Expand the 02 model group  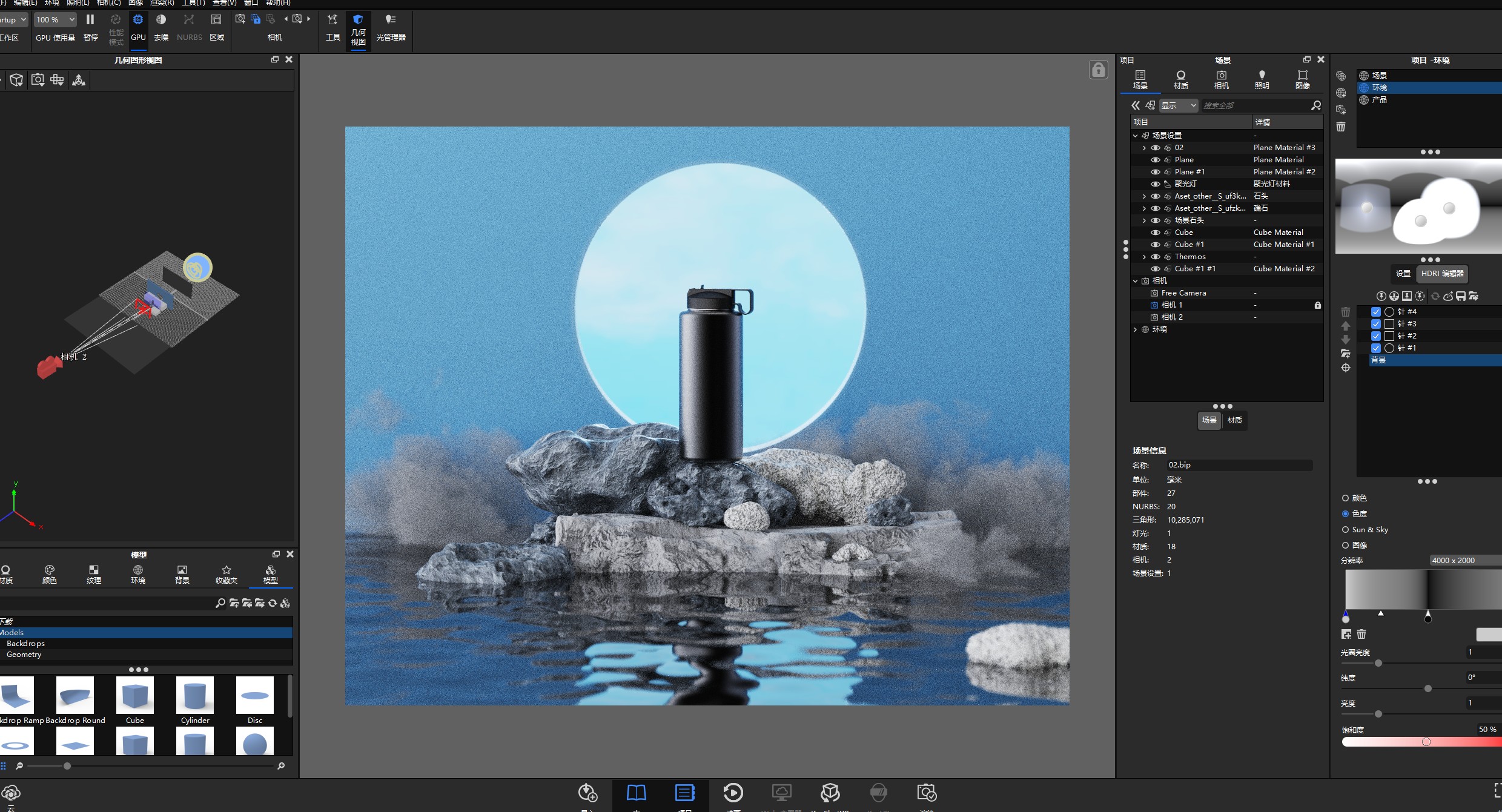point(1143,148)
